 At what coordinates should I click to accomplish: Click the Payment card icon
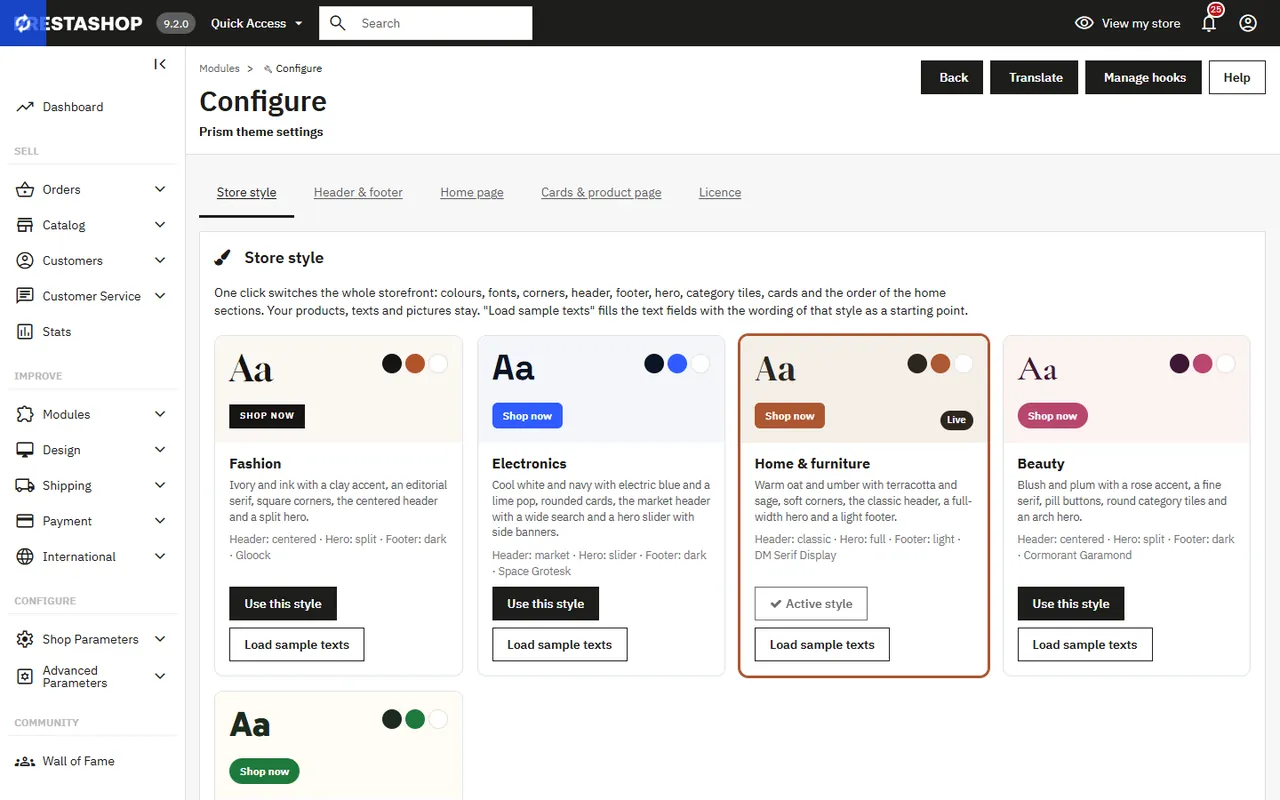25,521
